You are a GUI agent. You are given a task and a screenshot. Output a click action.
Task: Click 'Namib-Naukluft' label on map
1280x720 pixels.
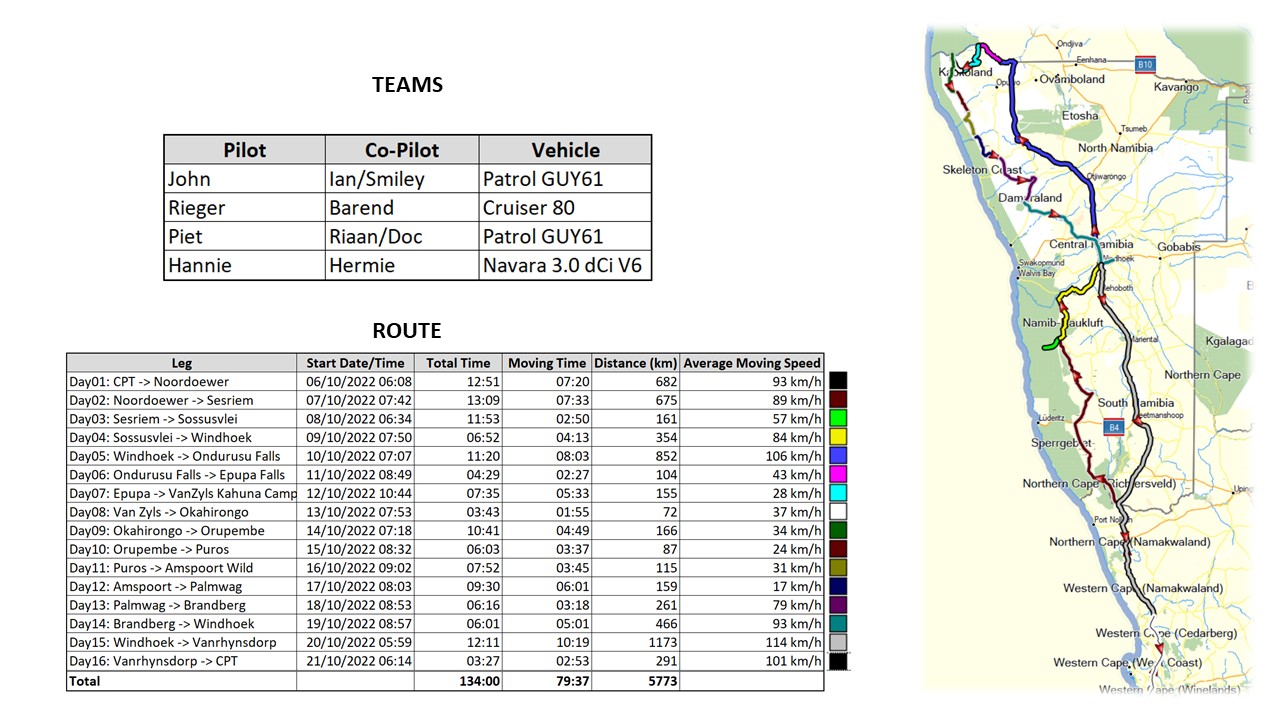pos(1063,323)
